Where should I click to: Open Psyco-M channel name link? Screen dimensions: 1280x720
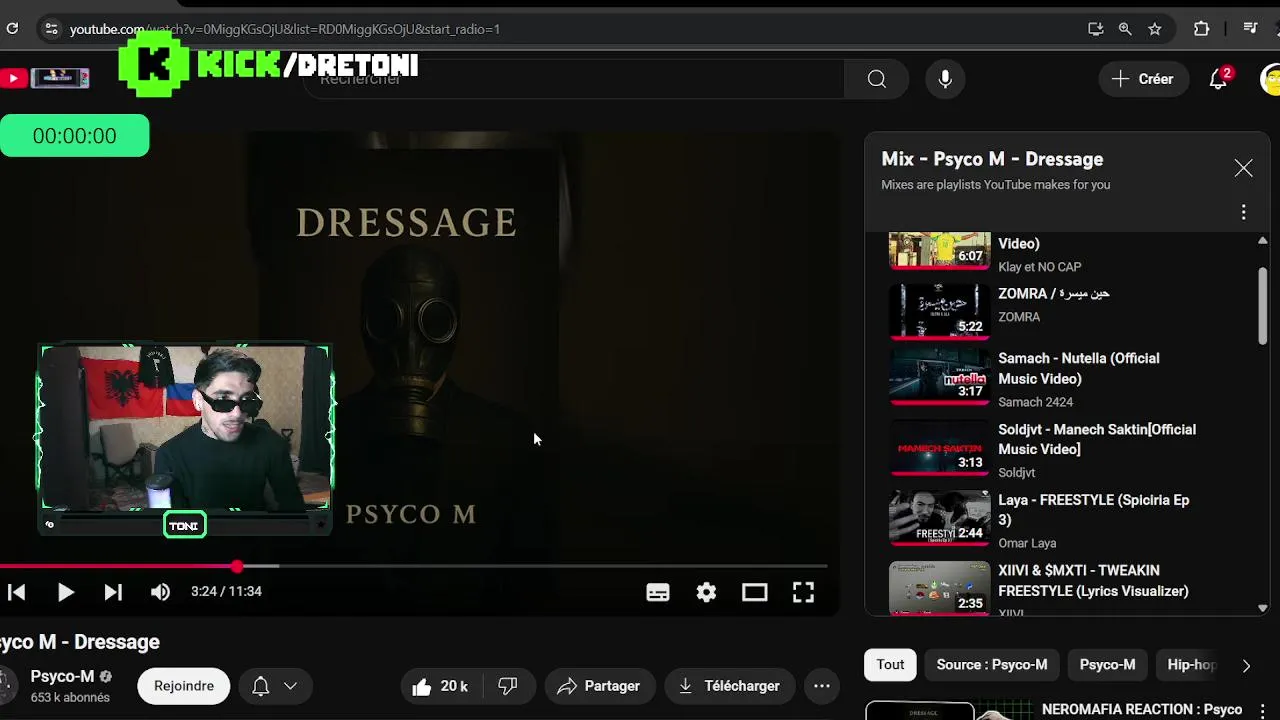62,677
